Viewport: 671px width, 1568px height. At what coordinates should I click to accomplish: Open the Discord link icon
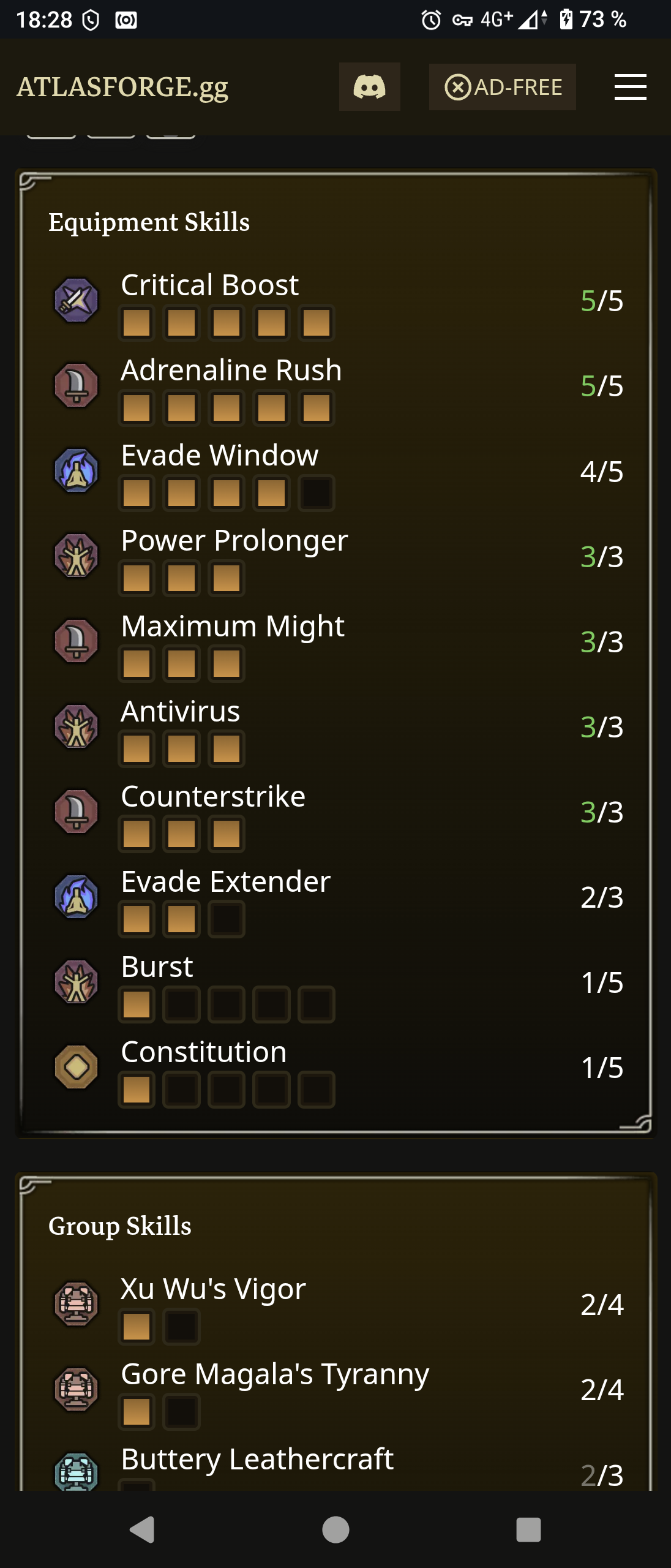coord(370,87)
